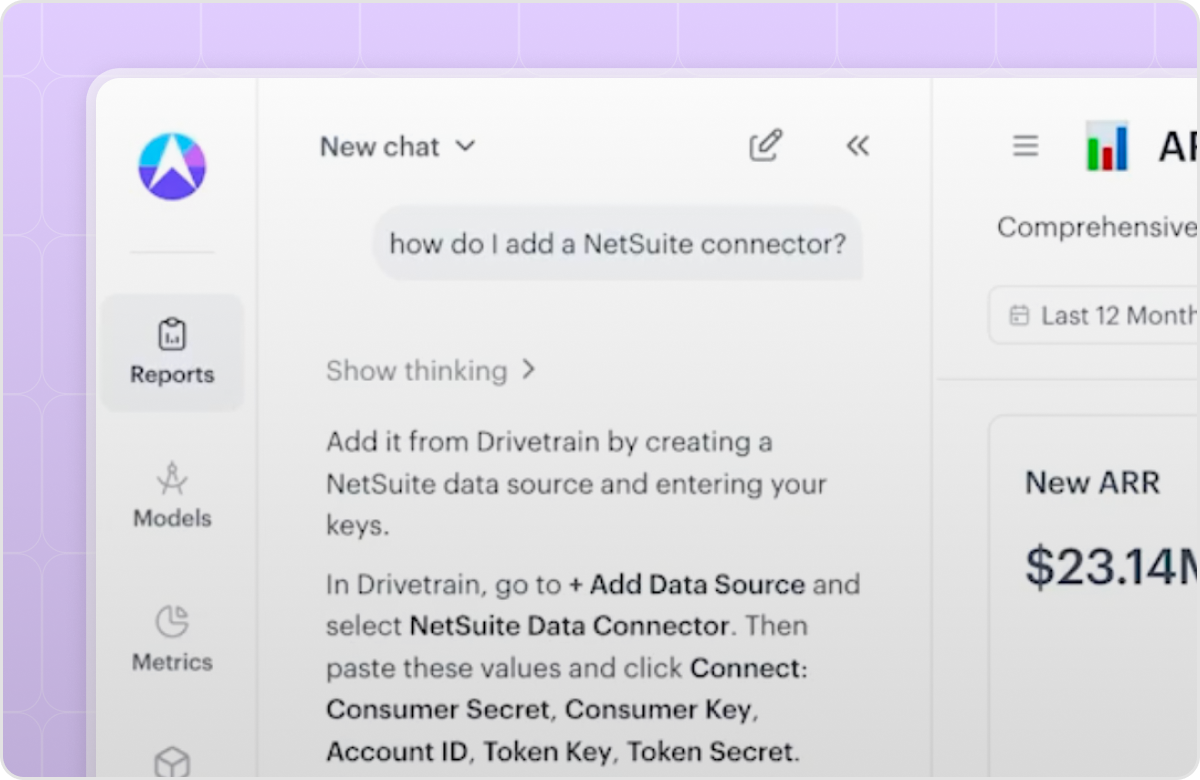Open the New chat dropdown
Image resolution: width=1200 pixels, height=780 pixels.
398,147
